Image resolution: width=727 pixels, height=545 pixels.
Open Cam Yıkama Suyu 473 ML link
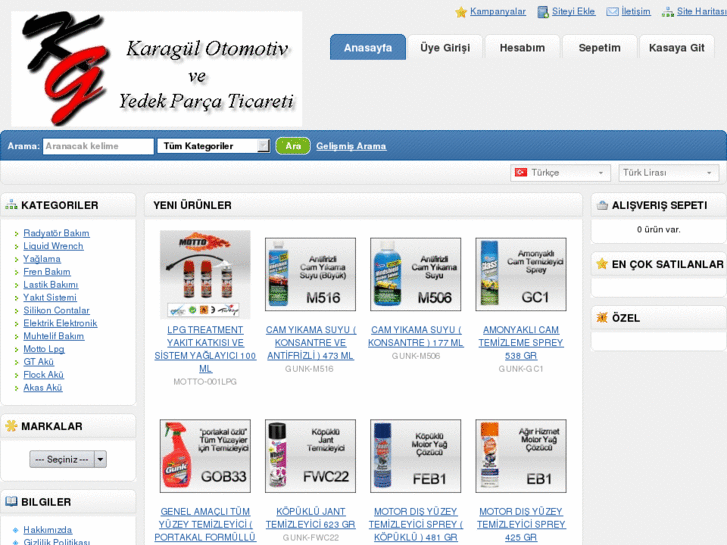click(310, 343)
